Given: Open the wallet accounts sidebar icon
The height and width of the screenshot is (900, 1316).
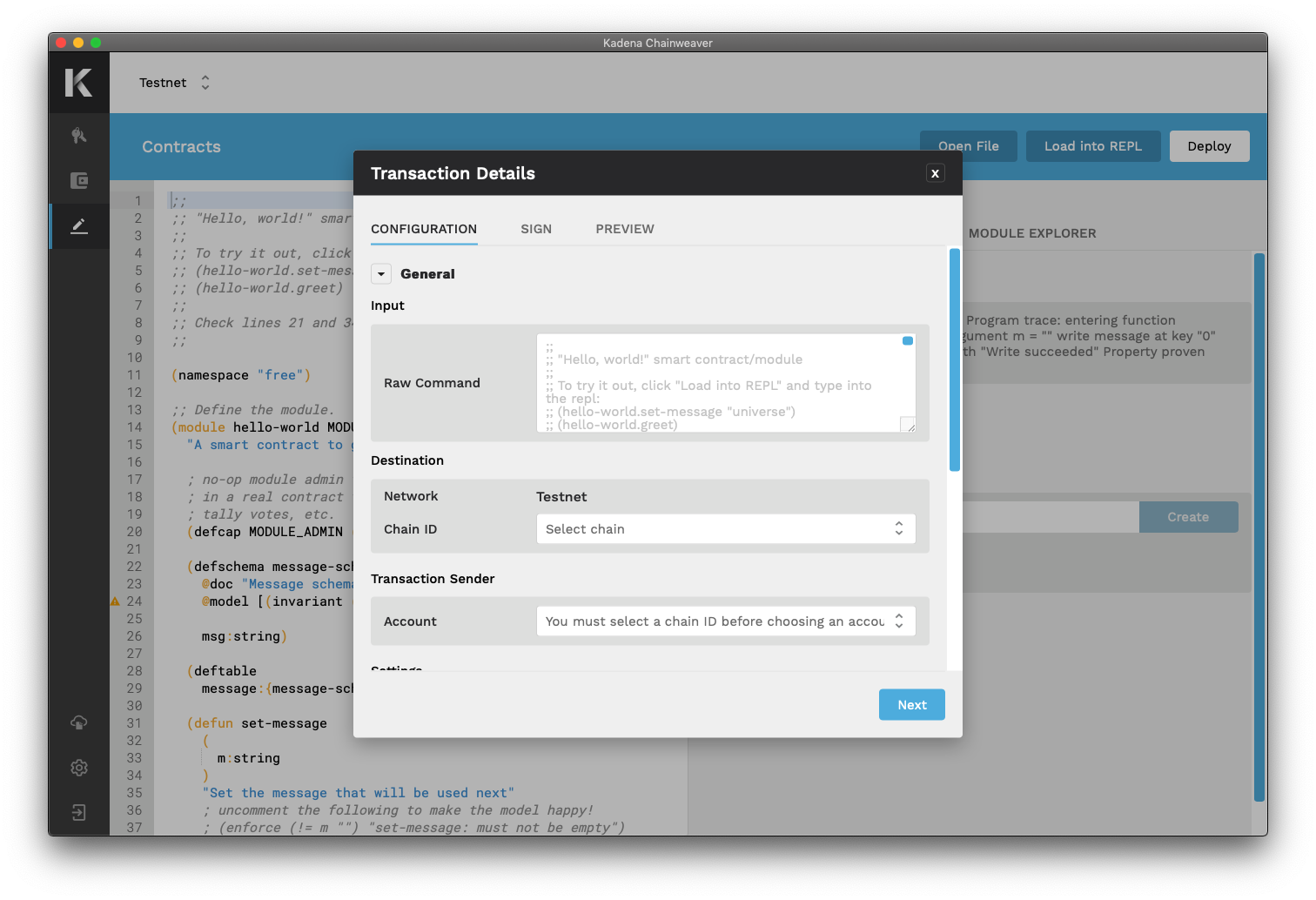Looking at the screenshot, I should (79, 181).
